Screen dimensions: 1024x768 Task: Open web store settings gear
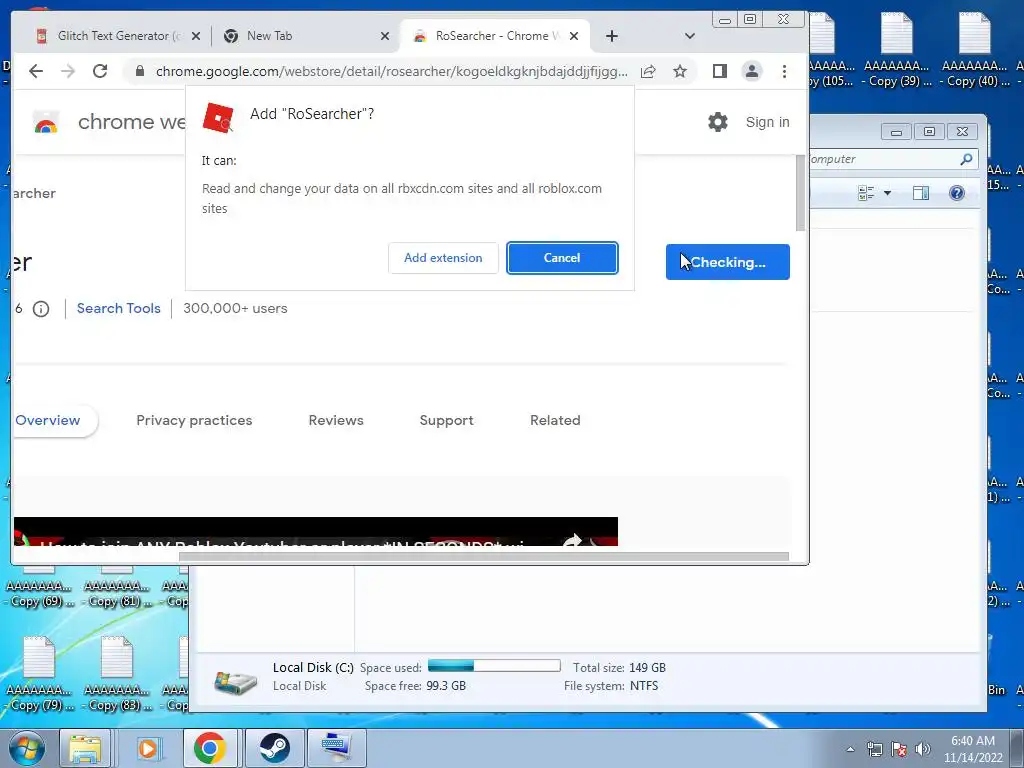click(x=718, y=122)
